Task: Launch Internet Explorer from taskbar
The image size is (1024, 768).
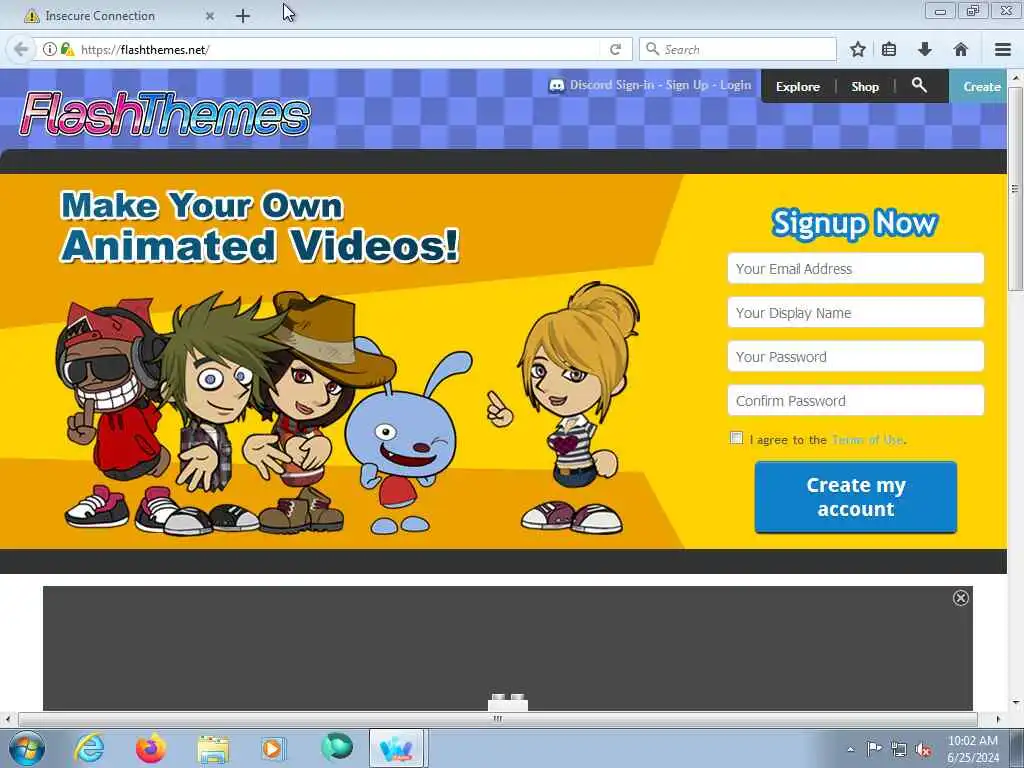Action: pyautogui.click(x=89, y=748)
